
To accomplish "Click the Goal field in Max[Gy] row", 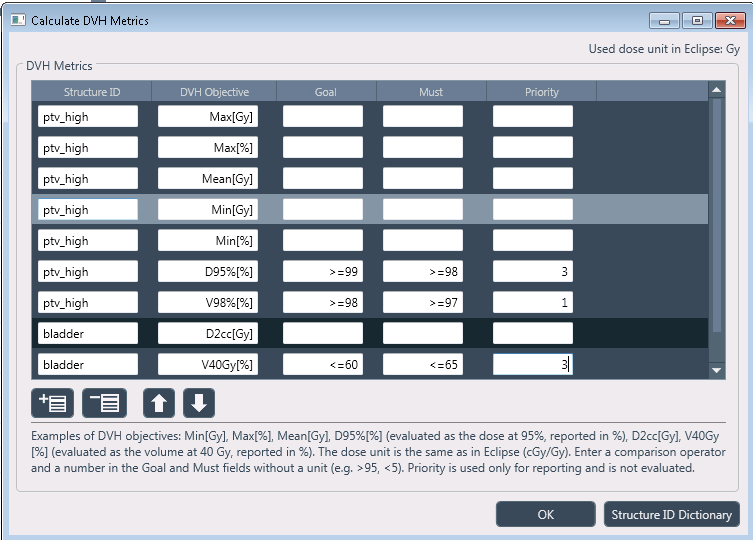I will pyautogui.click(x=323, y=117).
